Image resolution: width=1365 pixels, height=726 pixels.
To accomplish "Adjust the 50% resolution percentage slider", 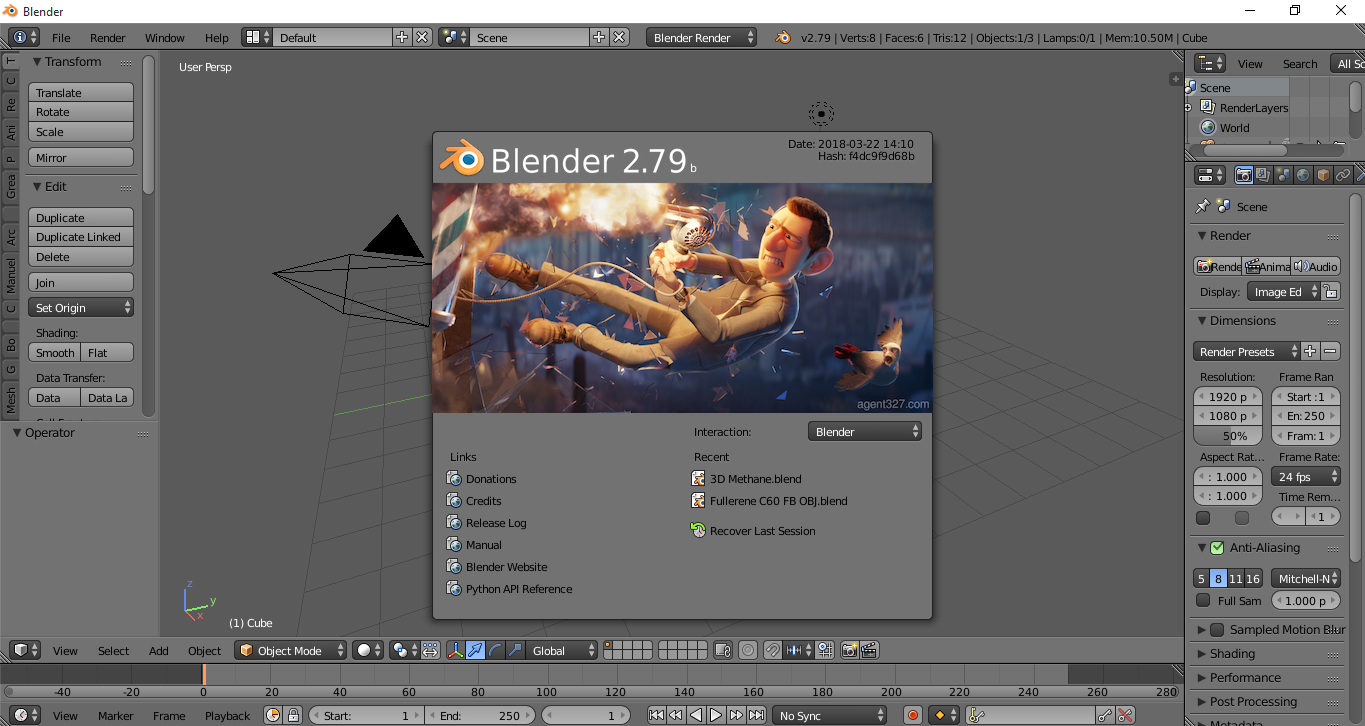I will [x=1227, y=436].
